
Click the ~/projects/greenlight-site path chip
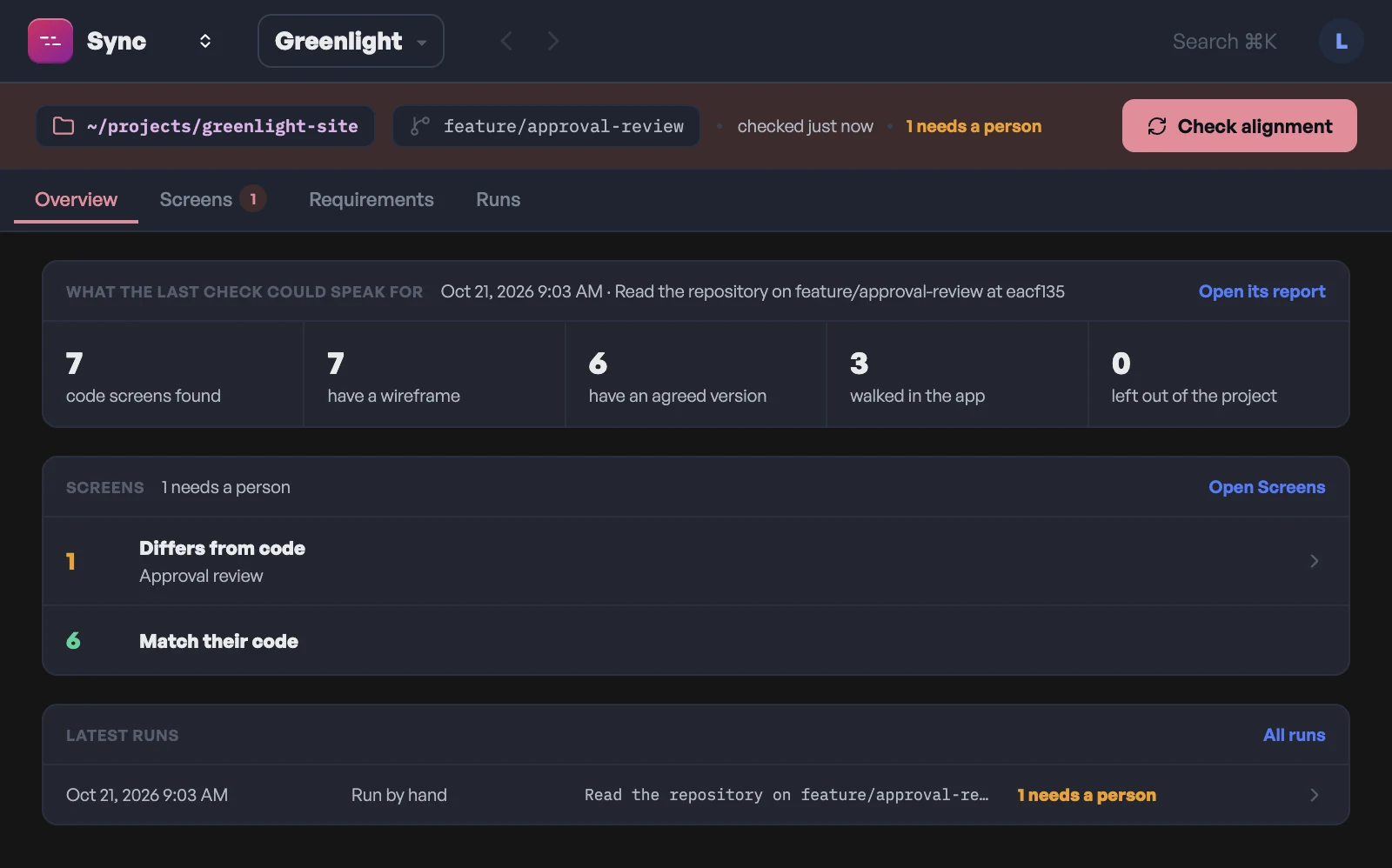[205, 126]
